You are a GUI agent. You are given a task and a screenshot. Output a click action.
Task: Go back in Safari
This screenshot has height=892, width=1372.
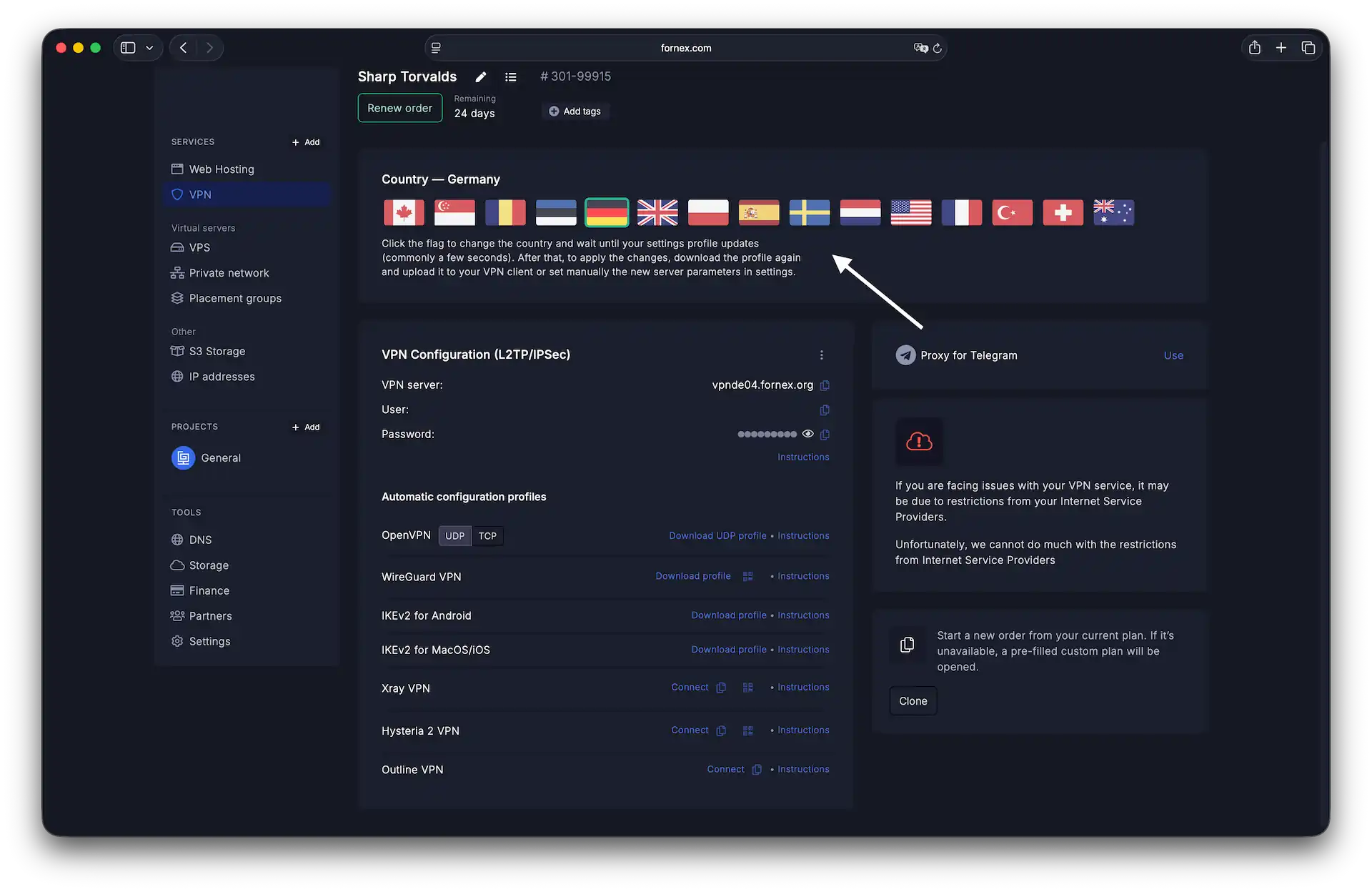tap(184, 48)
